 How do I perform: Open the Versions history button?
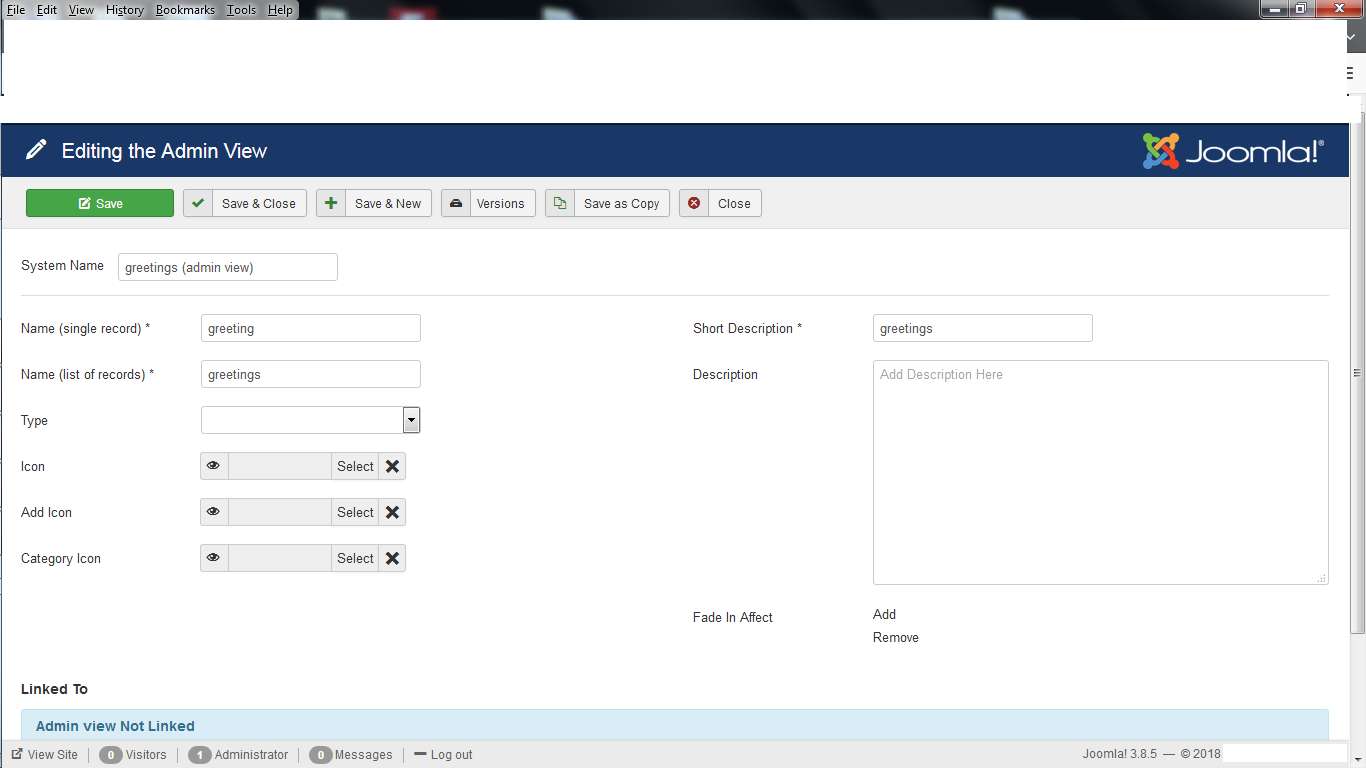click(488, 203)
